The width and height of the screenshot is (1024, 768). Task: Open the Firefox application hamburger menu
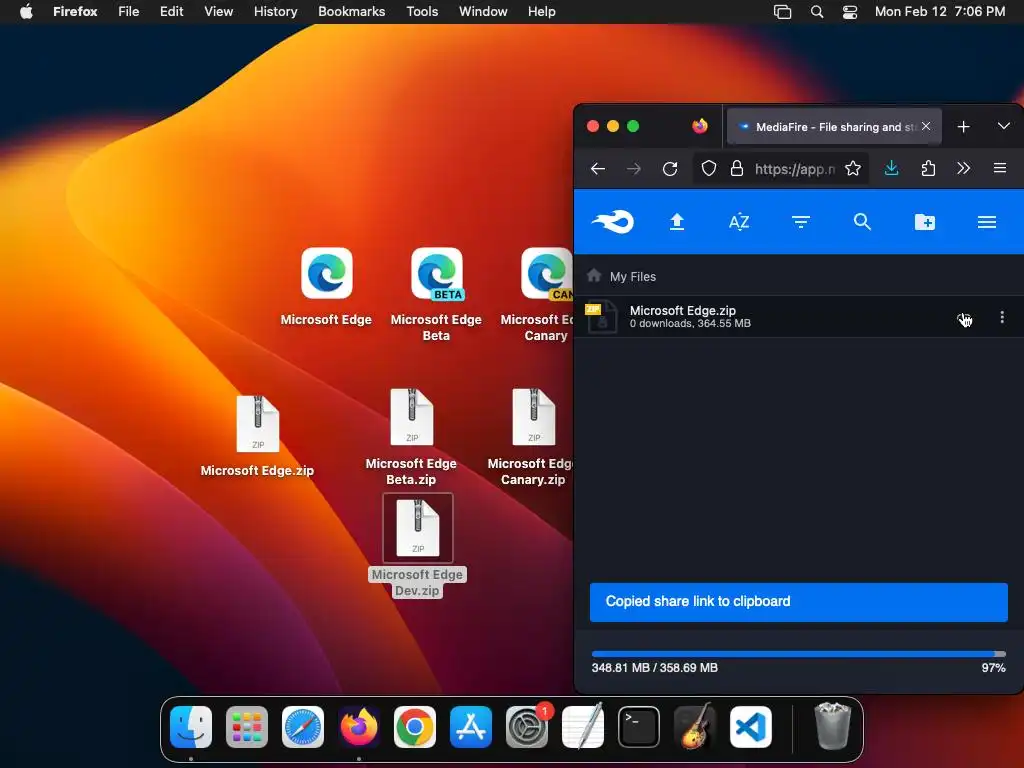pyautogui.click(x=999, y=168)
